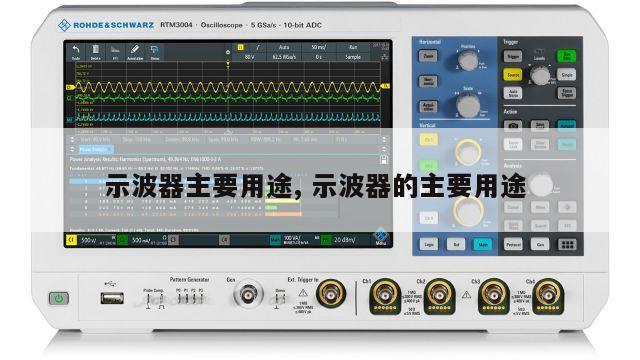Push the teal Autoset button

[567, 126]
